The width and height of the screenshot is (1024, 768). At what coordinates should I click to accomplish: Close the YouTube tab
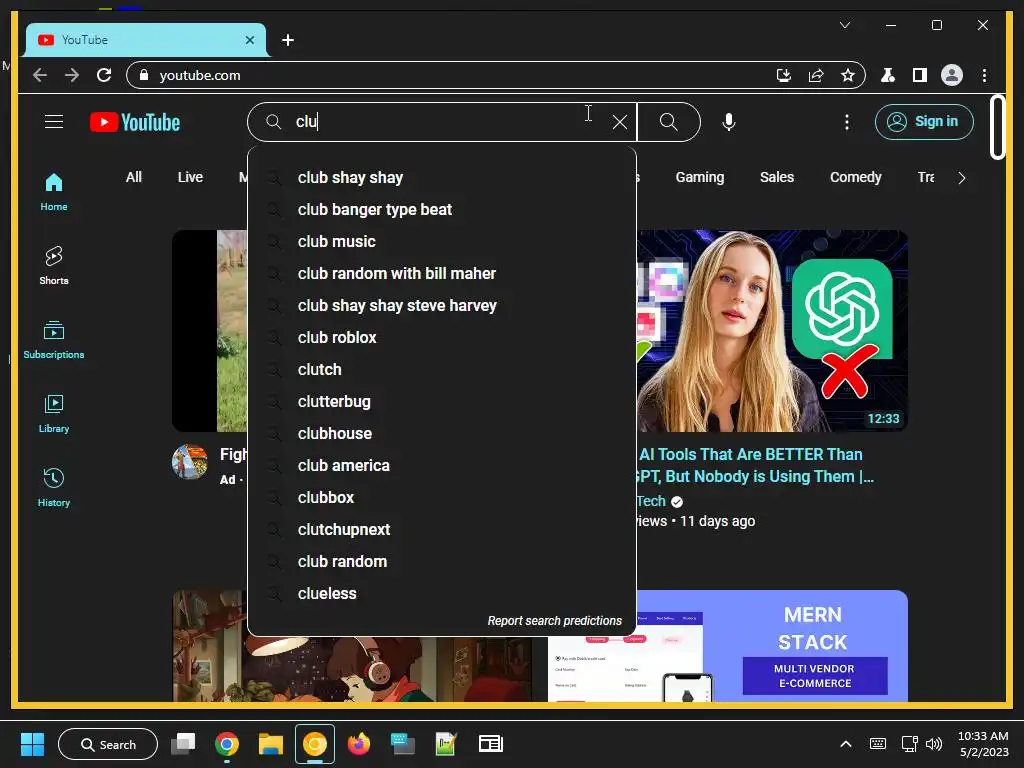click(249, 40)
